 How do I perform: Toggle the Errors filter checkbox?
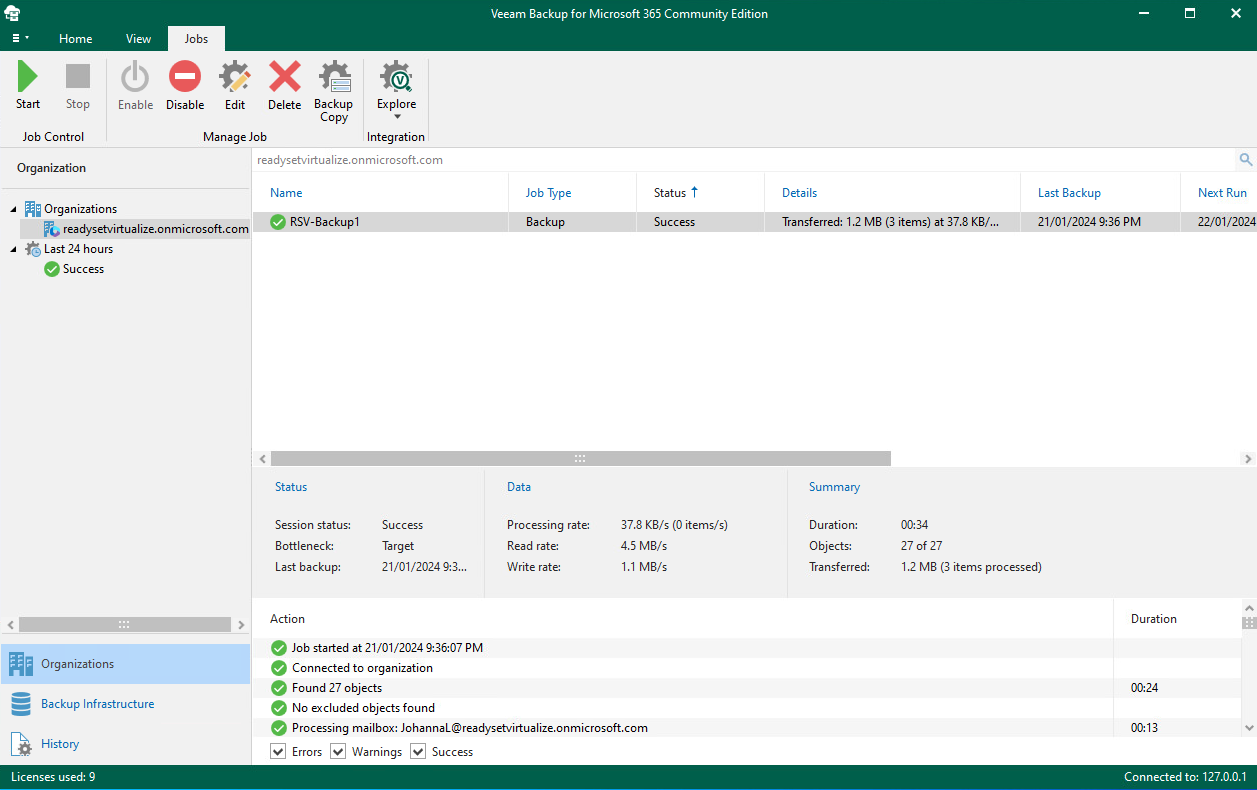(x=278, y=752)
